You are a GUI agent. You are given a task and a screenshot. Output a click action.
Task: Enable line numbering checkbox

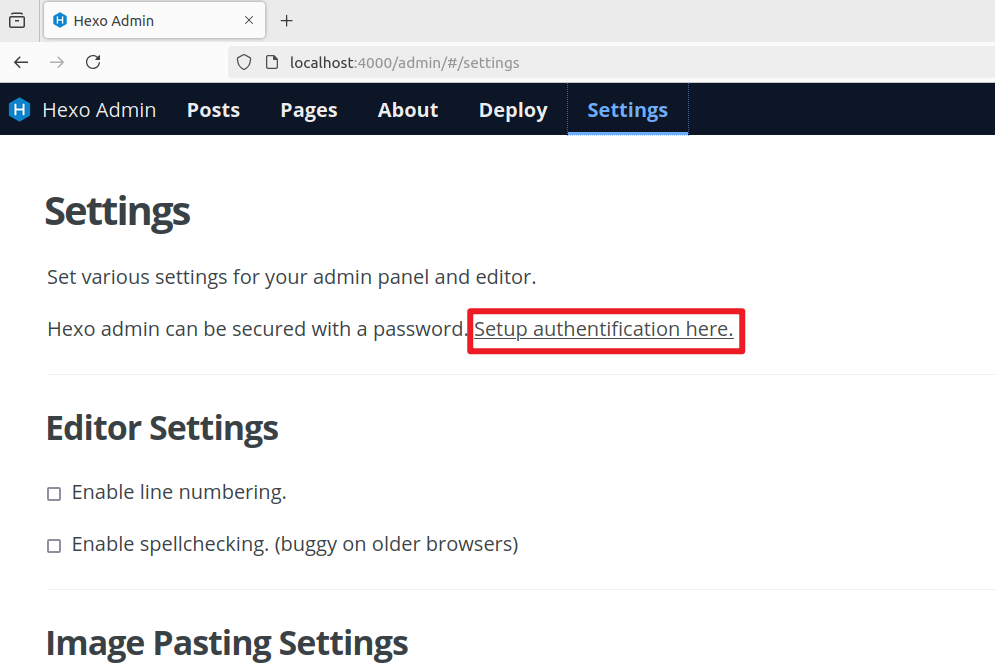tap(54, 493)
